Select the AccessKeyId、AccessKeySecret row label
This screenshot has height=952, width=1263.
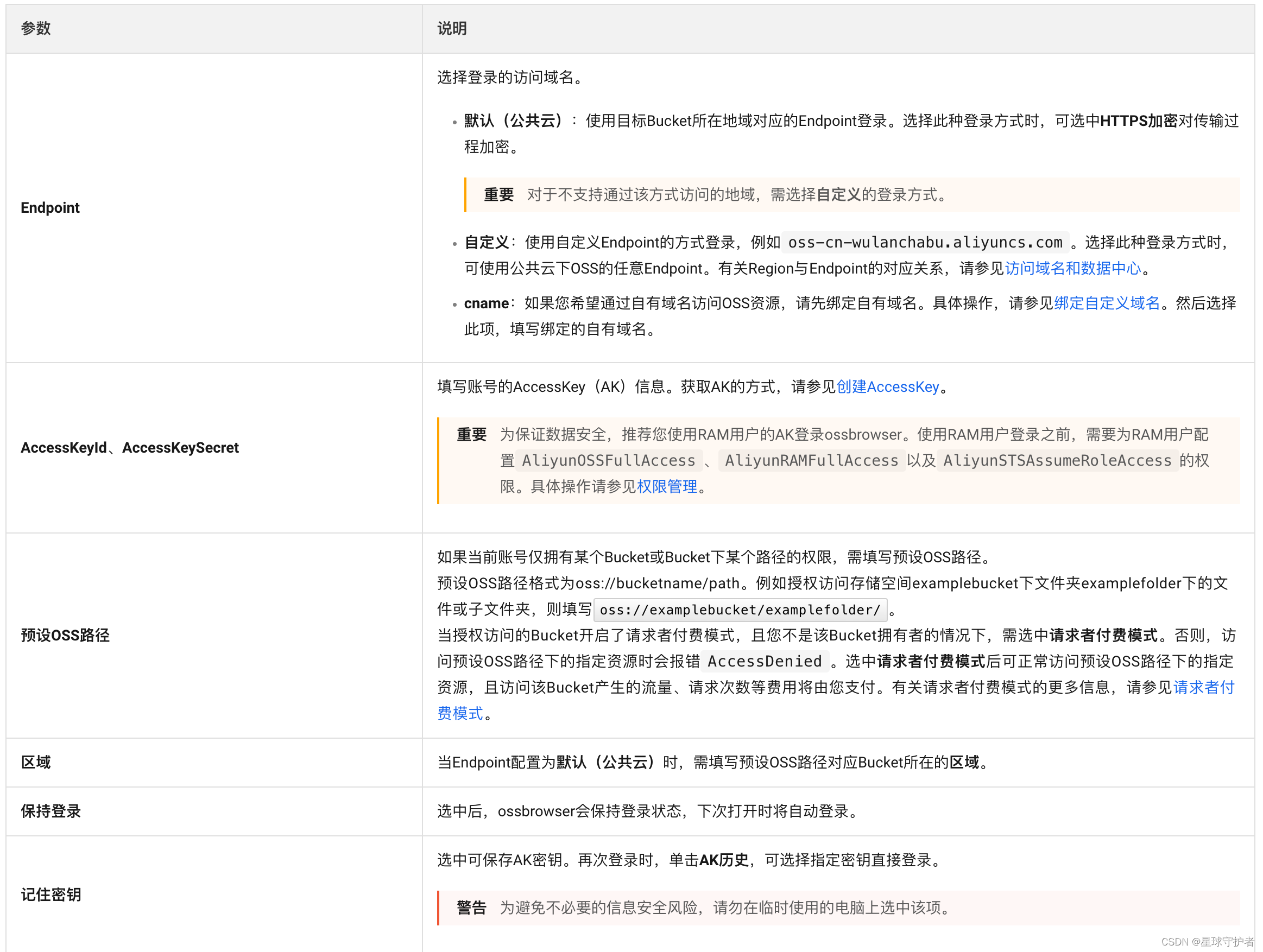point(130,447)
